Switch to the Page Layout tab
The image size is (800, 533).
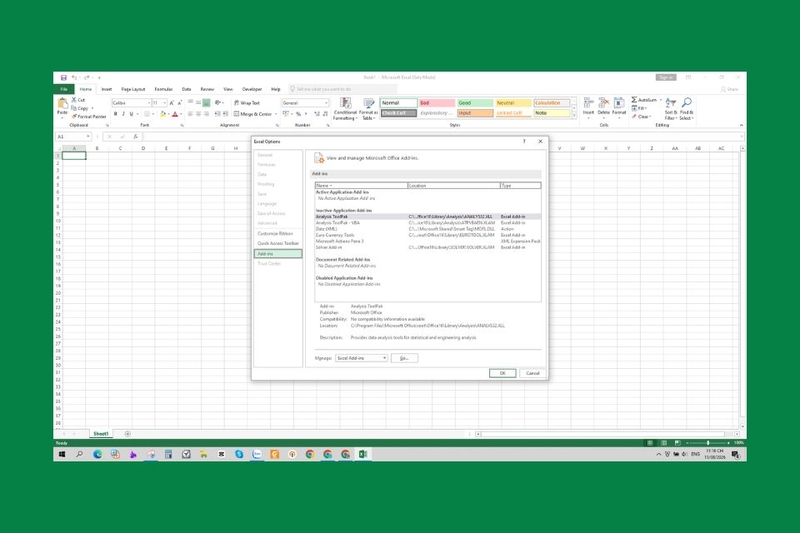click(x=133, y=89)
